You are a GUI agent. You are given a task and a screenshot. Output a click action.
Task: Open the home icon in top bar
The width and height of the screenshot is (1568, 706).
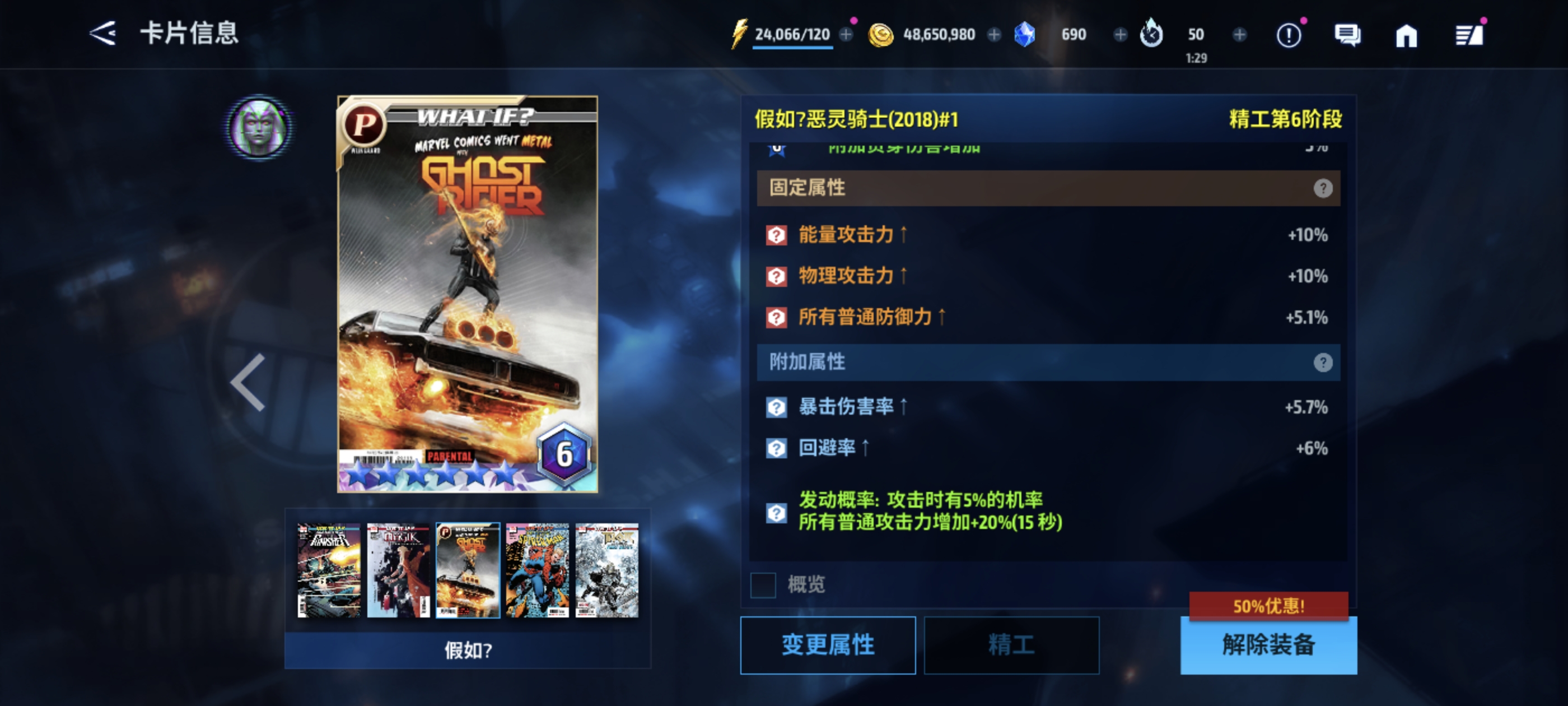pos(1406,35)
